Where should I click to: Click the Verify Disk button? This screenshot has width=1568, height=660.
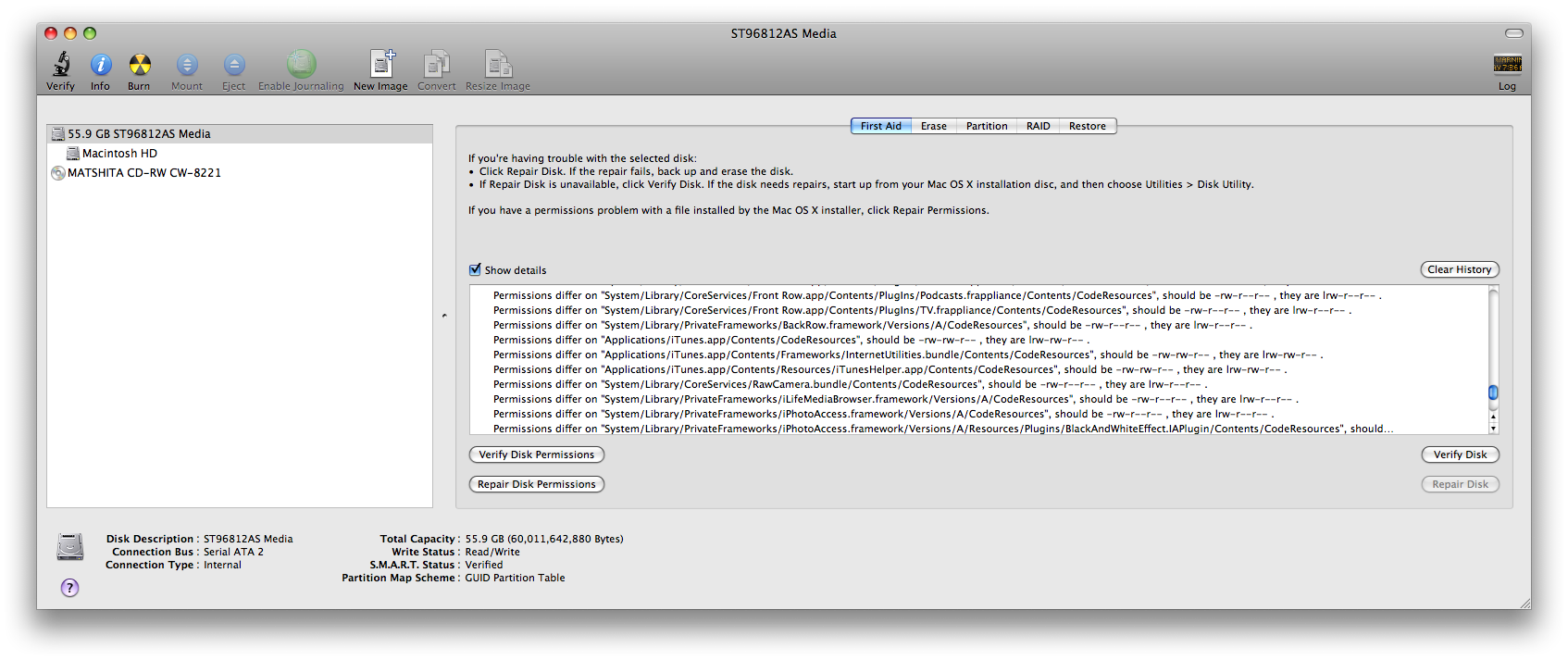click(1460, 455)
